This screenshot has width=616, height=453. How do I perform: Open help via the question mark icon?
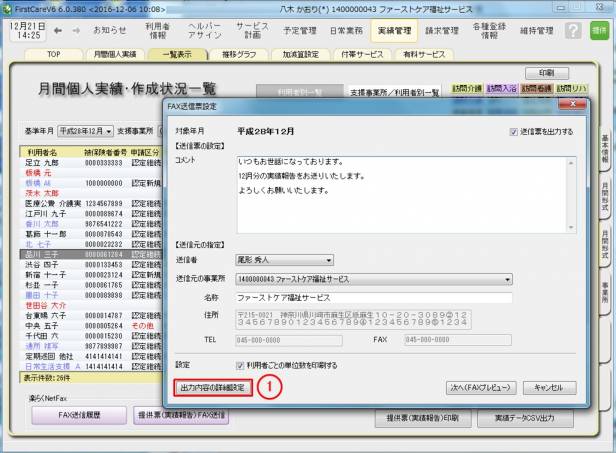click(x=572, y=30)
